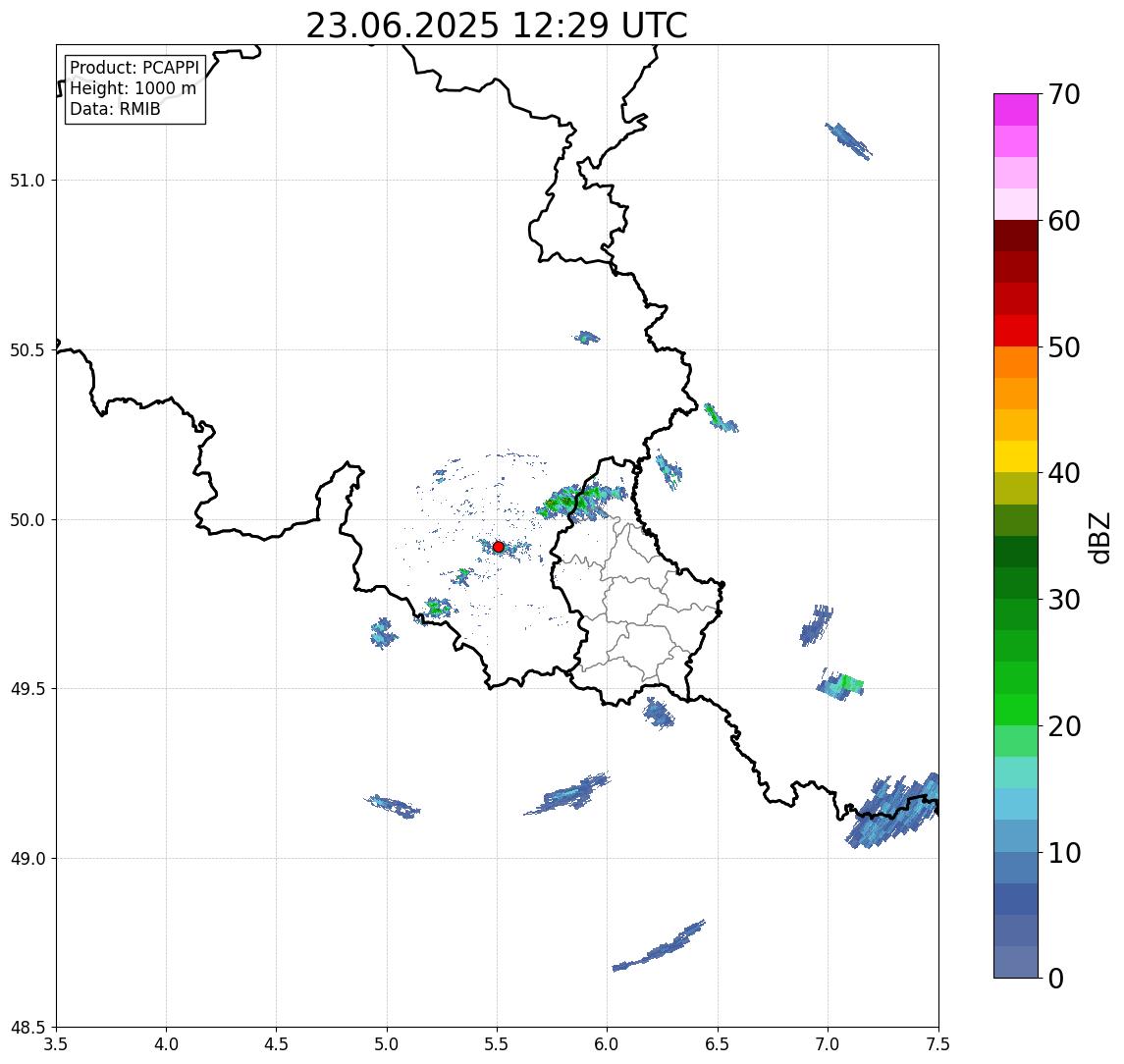The height and width of the screenshot is (1064, 1124).
Task: Pick the bottom slate-blue colorbar segment
Action: point(1016,962)
